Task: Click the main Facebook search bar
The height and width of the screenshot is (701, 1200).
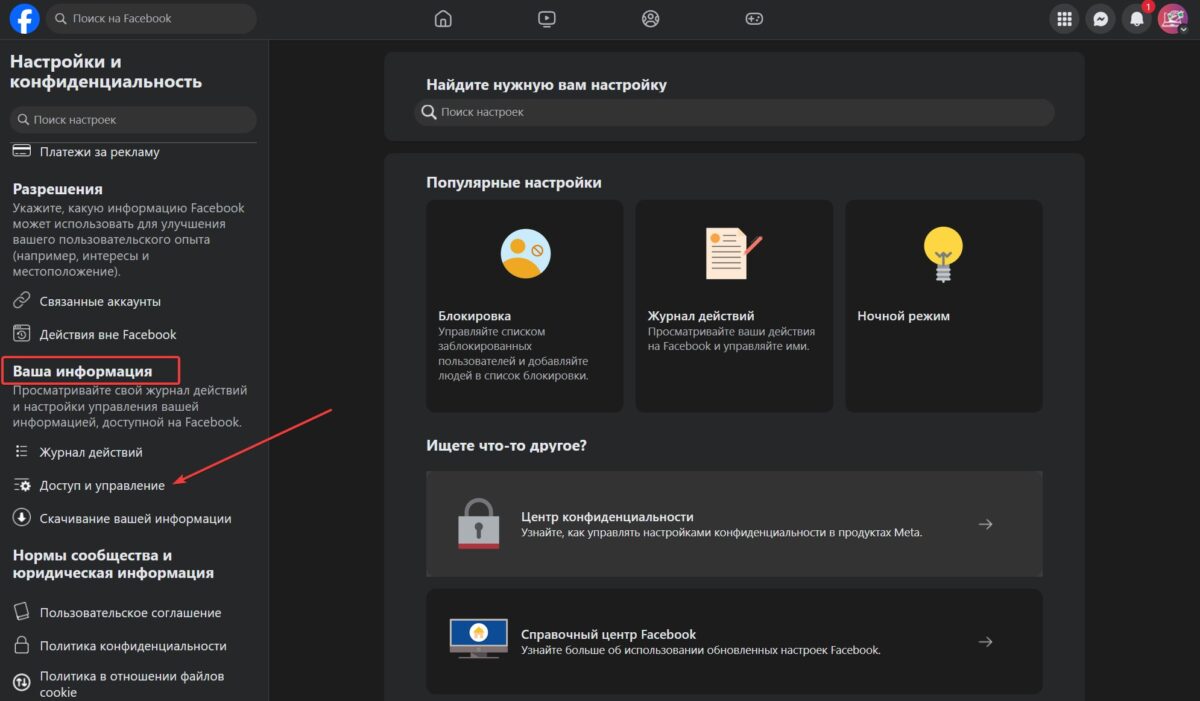Action: point(150,18)
